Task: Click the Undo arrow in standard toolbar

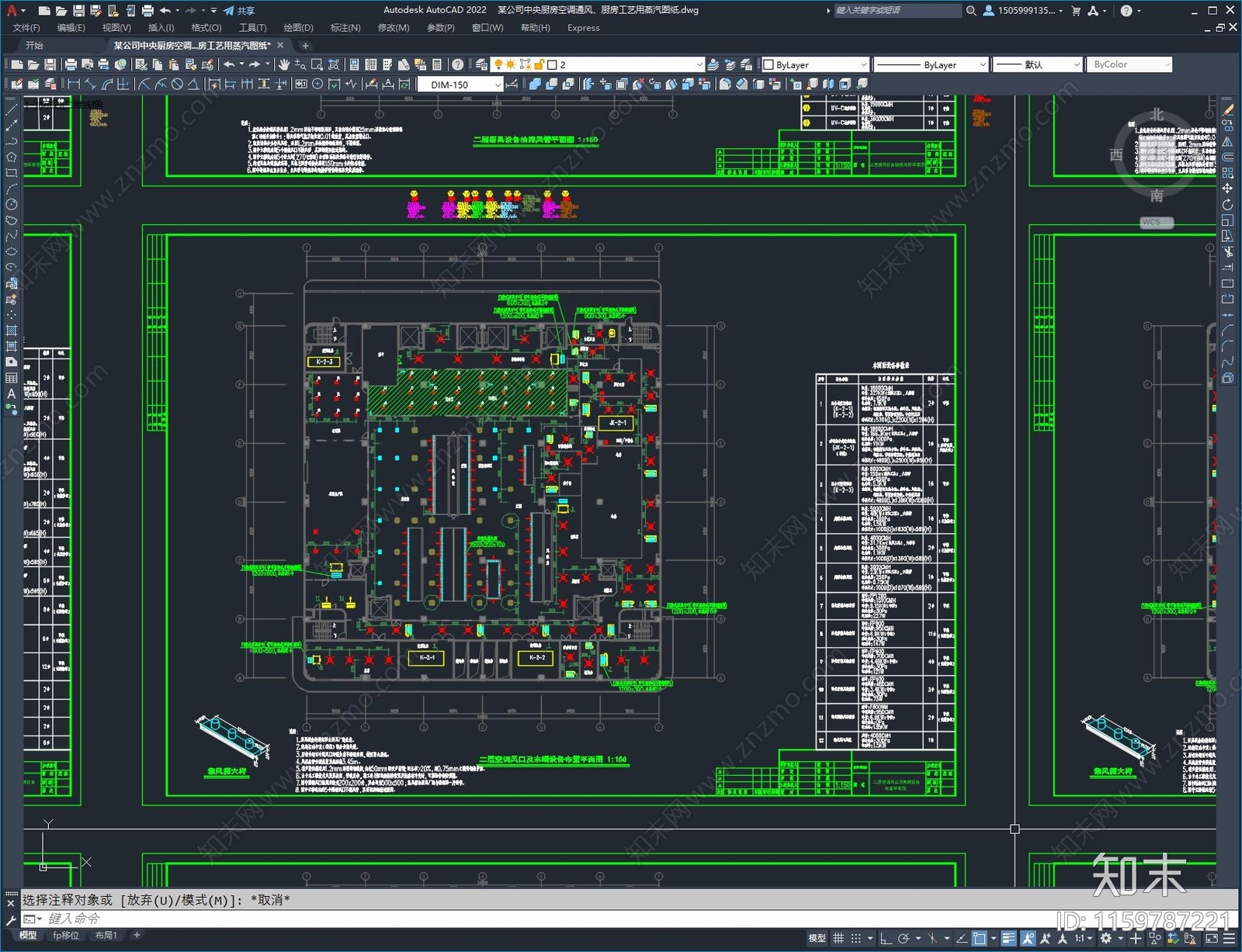Action: point(229,64)
